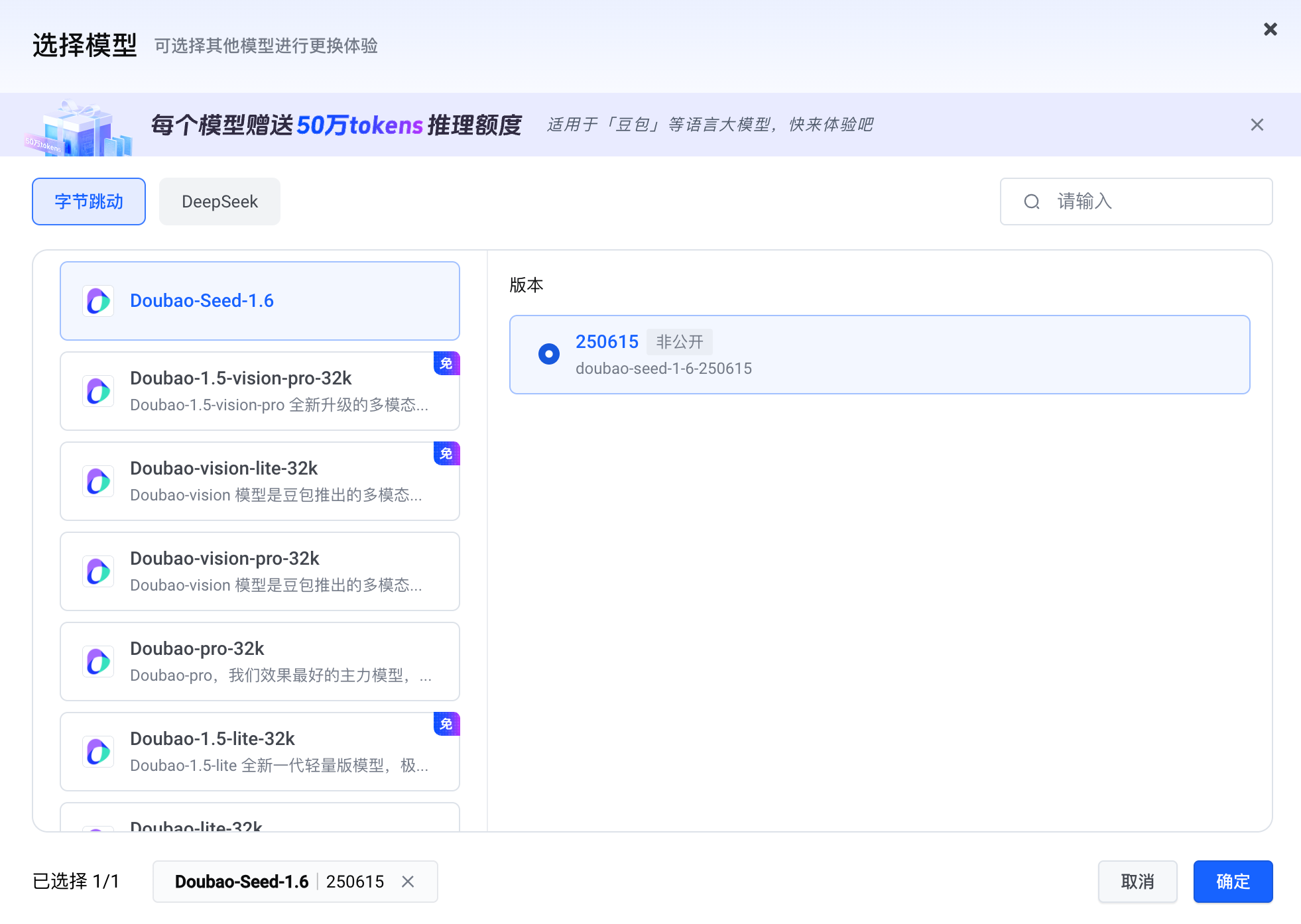Screen dimensions: 1301x924
Task: Click the 免 badge on Doubao-1.5-lite-32k
Action: coord(447,724)
